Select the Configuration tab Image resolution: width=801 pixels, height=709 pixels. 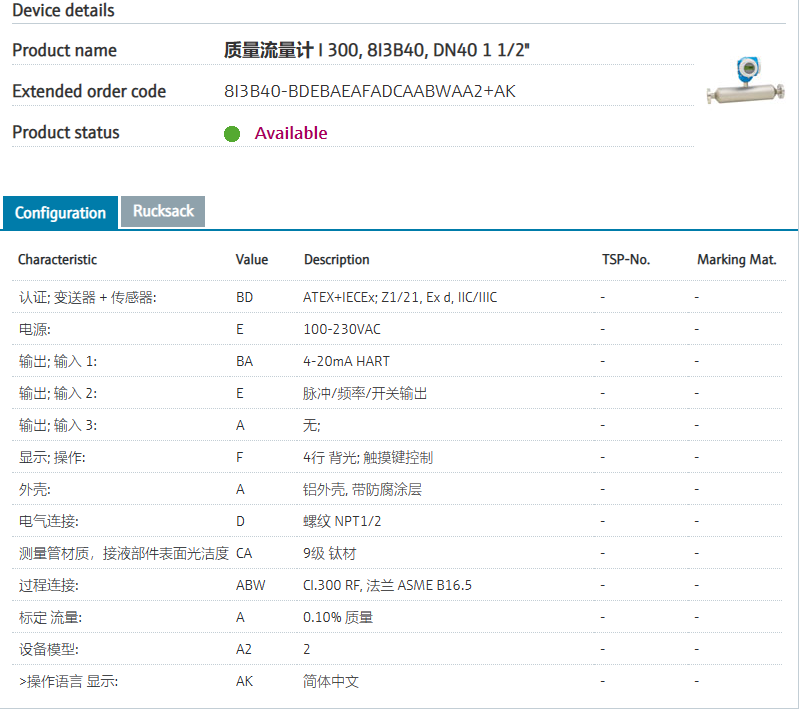click(x=60, y=213)
